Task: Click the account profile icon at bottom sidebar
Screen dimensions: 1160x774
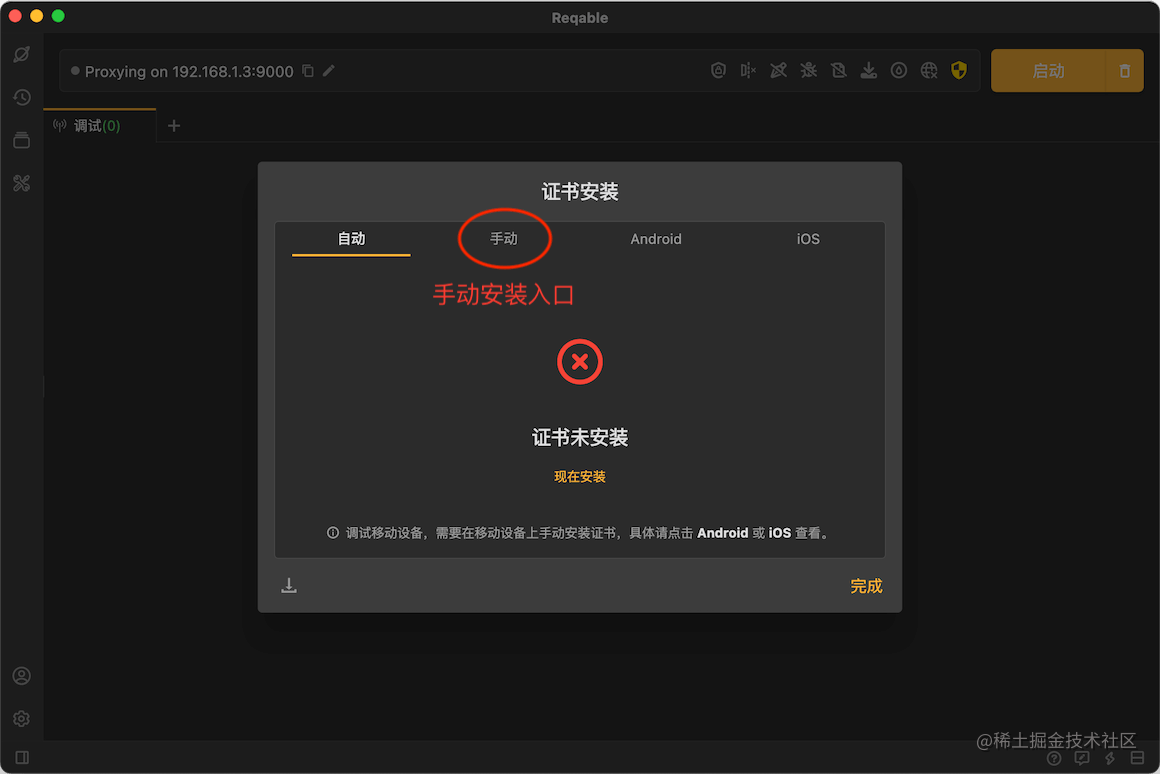Action: pos(22,675)
